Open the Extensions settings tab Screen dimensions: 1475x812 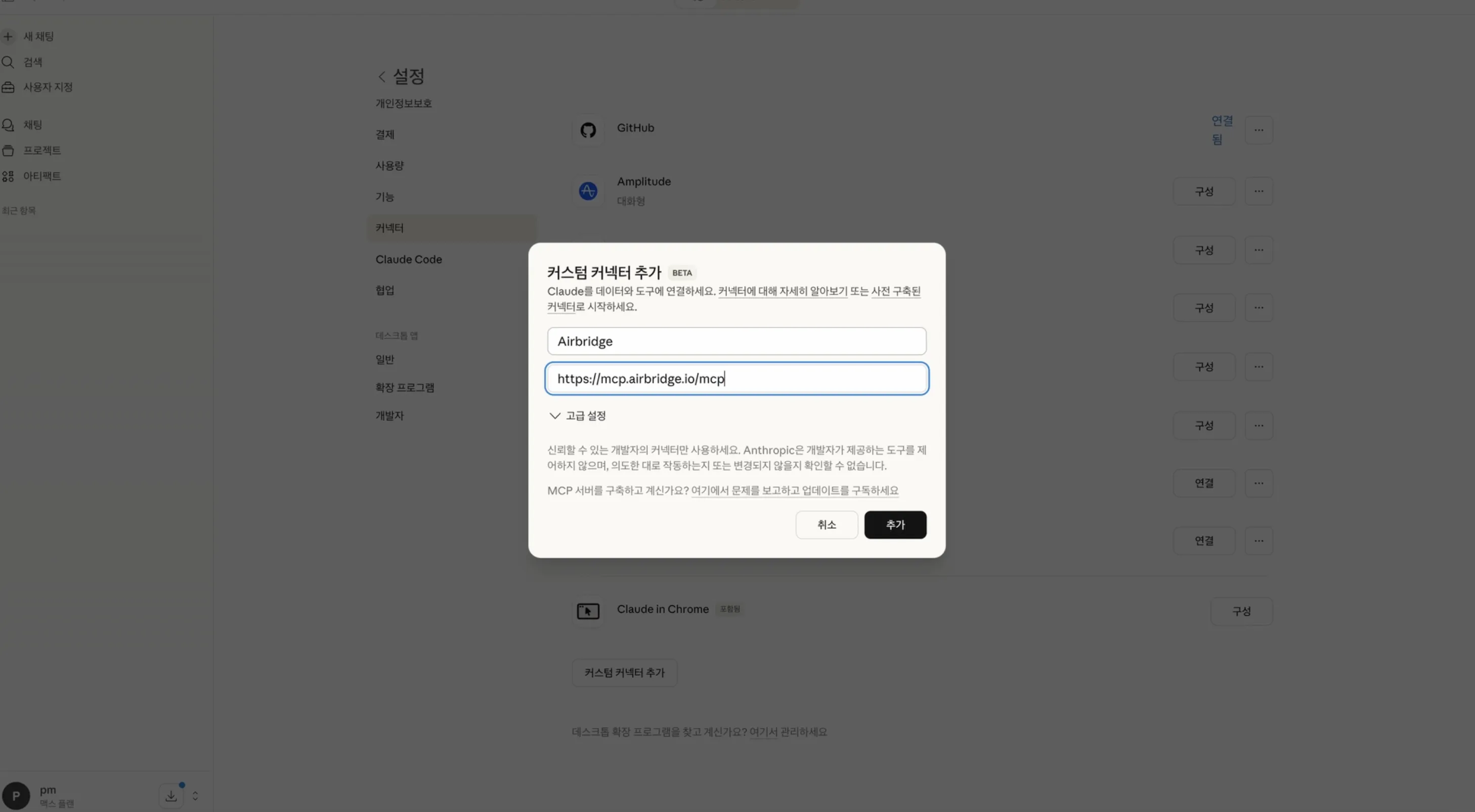click(405, 387)
